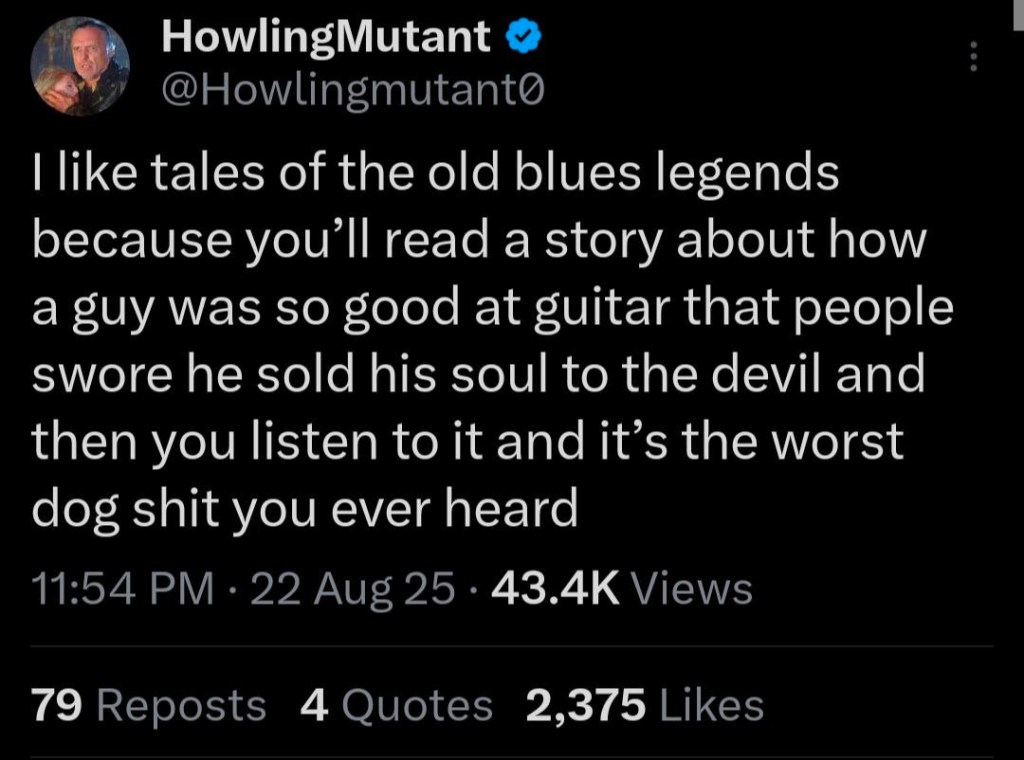
Task: Open the three-dot more options menu
Action: 968,58
